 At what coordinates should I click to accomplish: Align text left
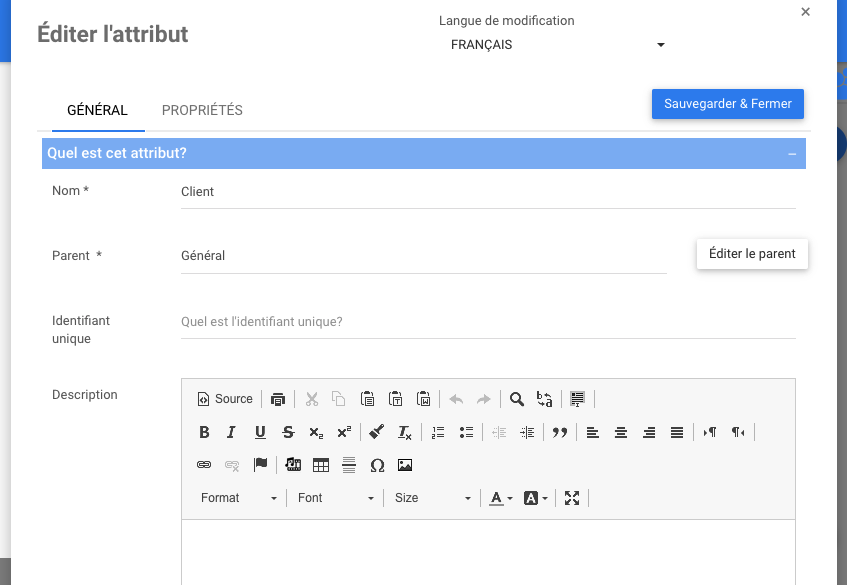pyautogui.click(x=593, y=432)
